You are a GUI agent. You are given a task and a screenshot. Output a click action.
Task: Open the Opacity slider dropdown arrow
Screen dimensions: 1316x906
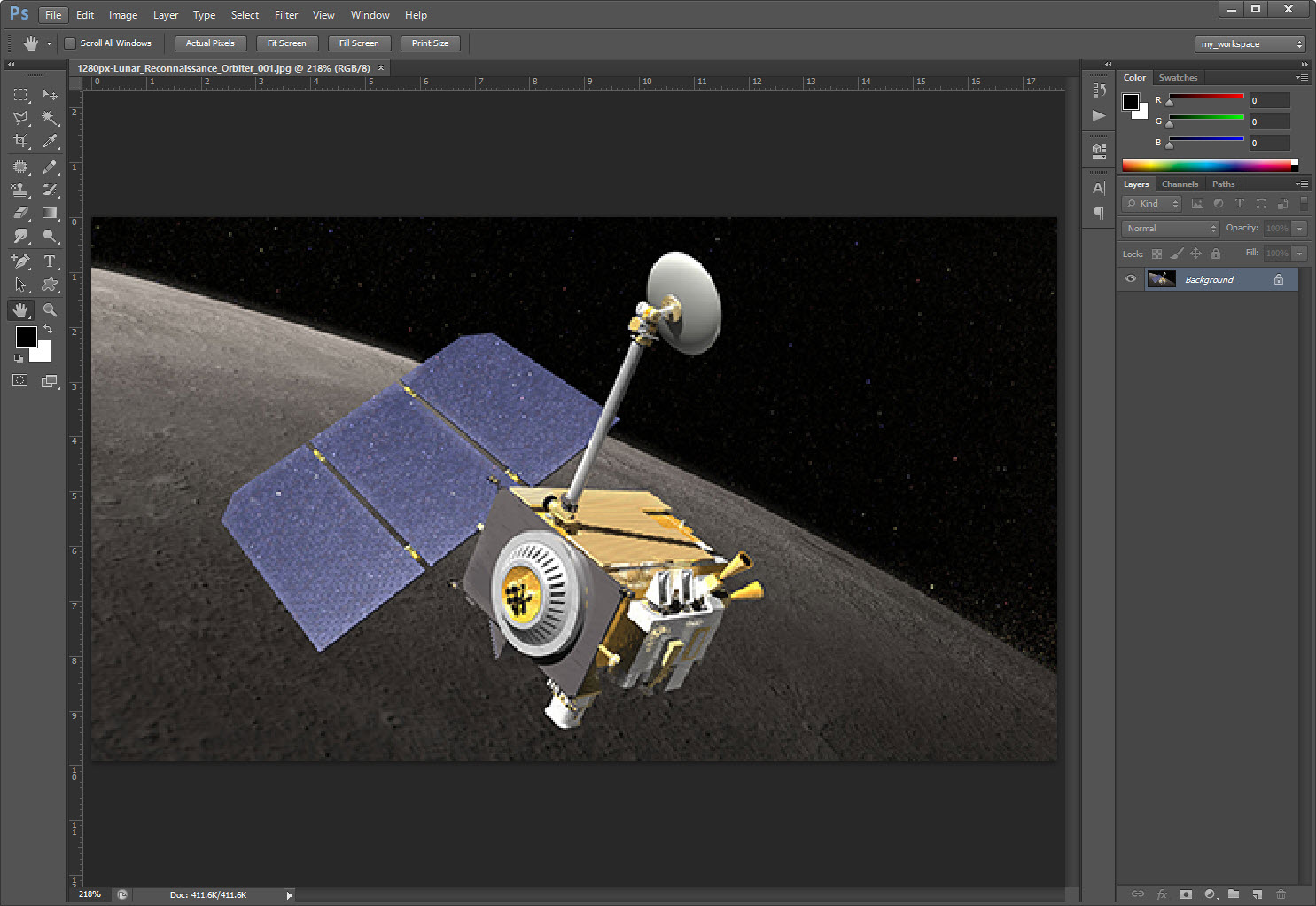[1299, 229]
